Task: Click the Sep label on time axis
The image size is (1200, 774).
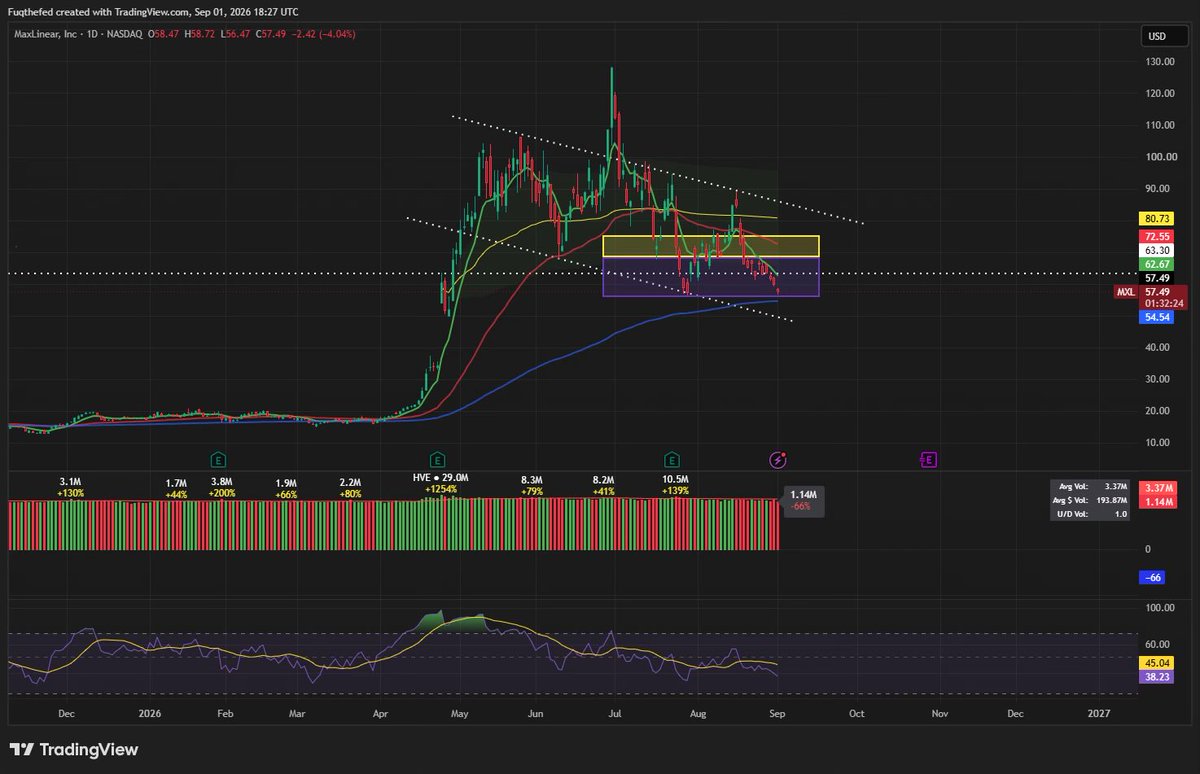Action: pos(777,714)
